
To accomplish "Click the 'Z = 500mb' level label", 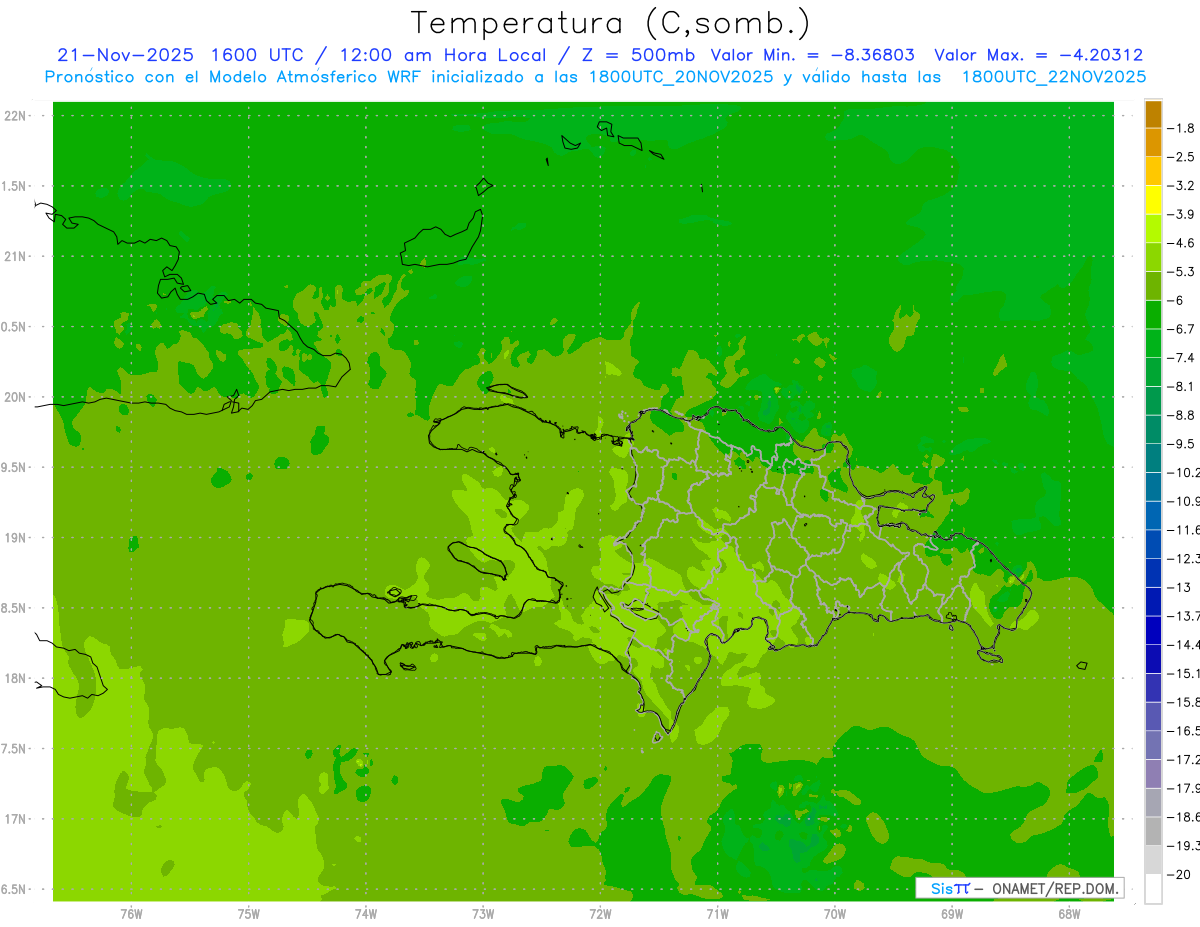I will [x=638, y=55].
